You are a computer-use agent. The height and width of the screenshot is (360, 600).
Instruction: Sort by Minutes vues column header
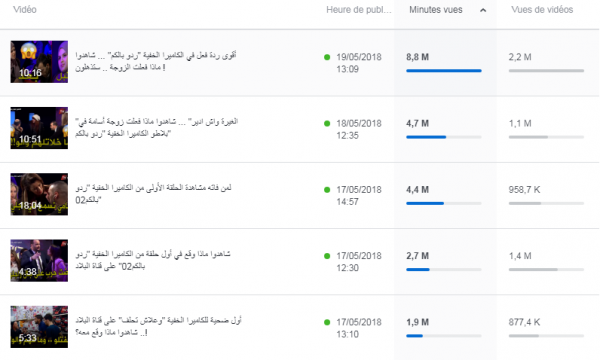pos(435,10)
